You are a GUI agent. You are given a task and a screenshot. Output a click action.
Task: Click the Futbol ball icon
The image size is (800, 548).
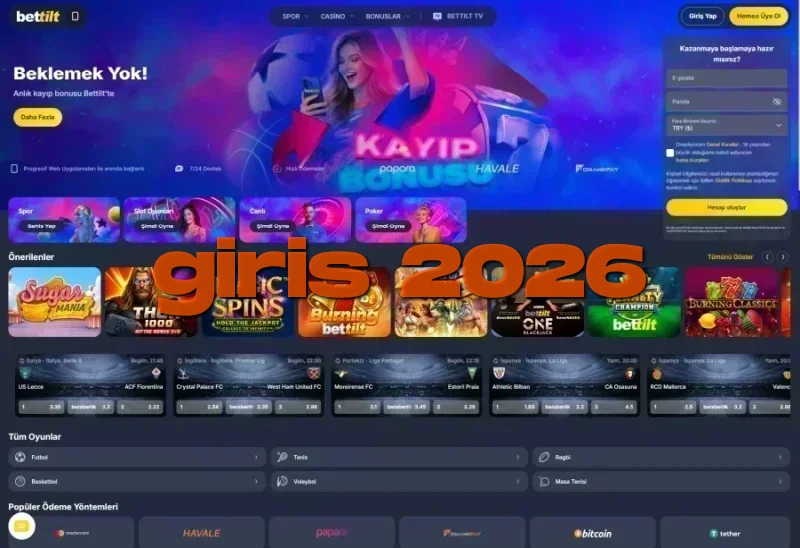20,457
